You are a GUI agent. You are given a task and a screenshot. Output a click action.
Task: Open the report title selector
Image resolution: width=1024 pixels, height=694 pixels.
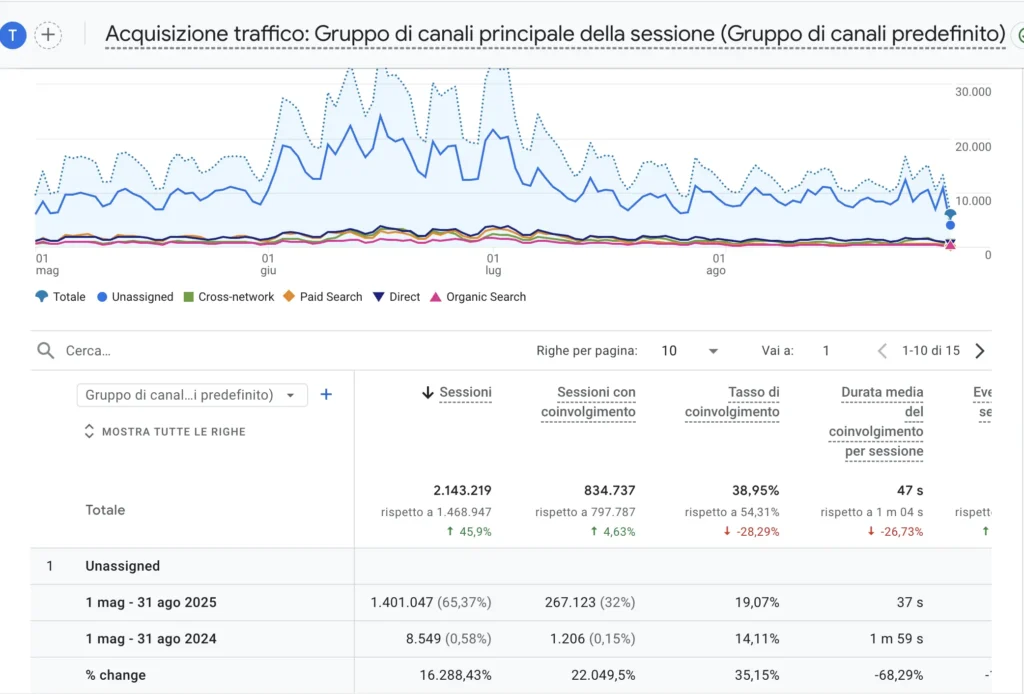coord(555,34)
